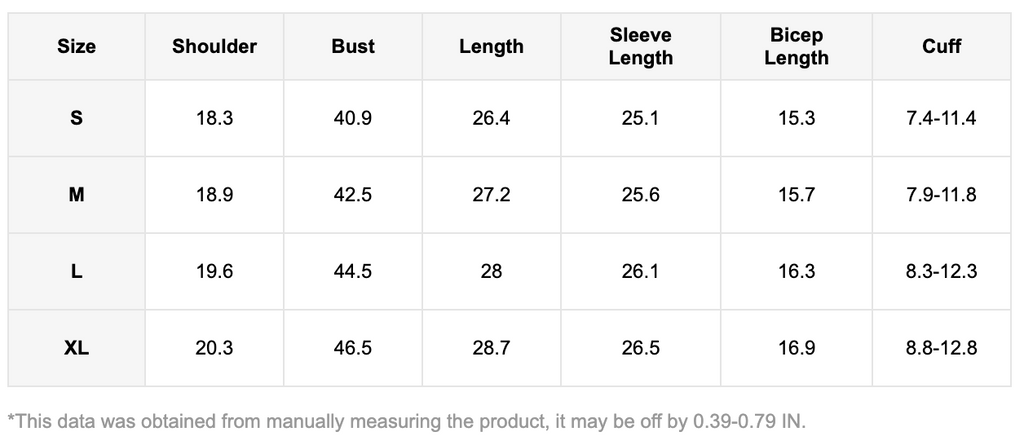1024x445 pixels.
Task: Click the Length column header
Action: coord(491,46)
